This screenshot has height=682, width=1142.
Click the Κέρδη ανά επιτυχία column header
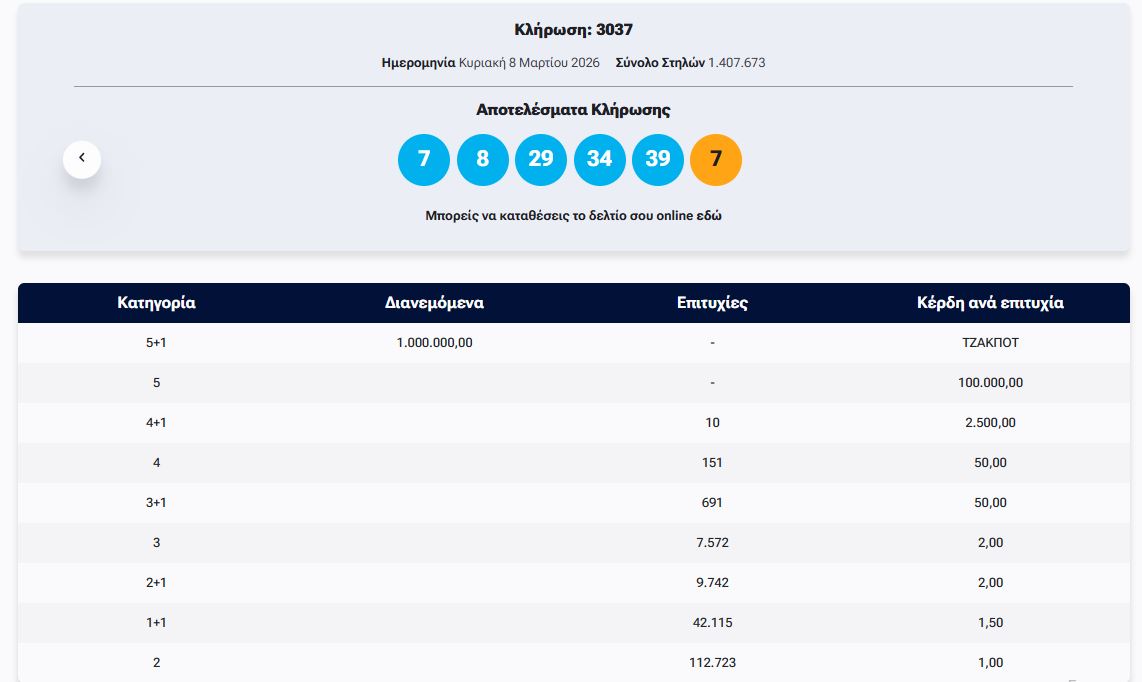click(990, 303)
